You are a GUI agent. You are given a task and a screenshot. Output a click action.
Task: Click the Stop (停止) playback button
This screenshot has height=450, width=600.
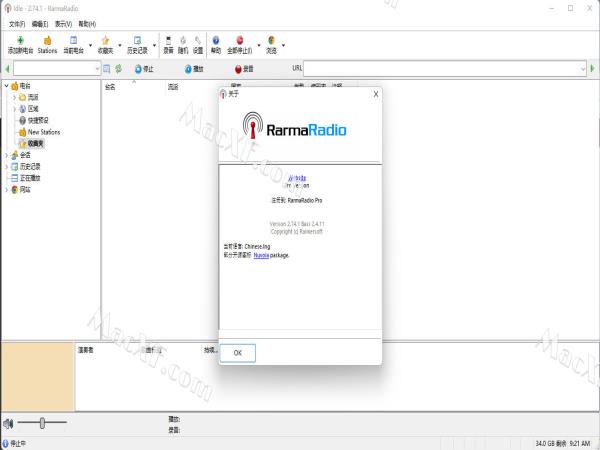point(144,69)
